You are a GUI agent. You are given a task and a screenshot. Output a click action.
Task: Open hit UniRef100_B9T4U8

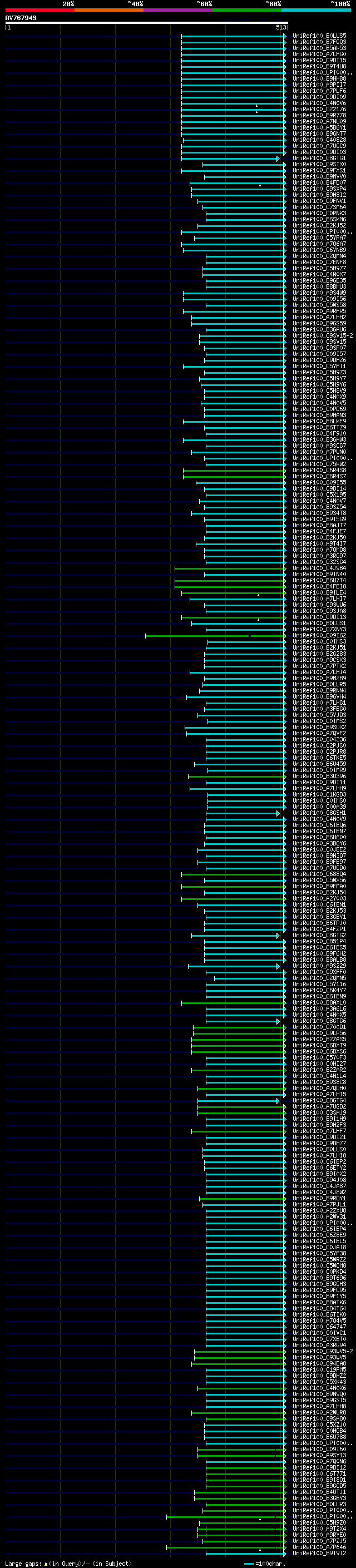[319, 66]
